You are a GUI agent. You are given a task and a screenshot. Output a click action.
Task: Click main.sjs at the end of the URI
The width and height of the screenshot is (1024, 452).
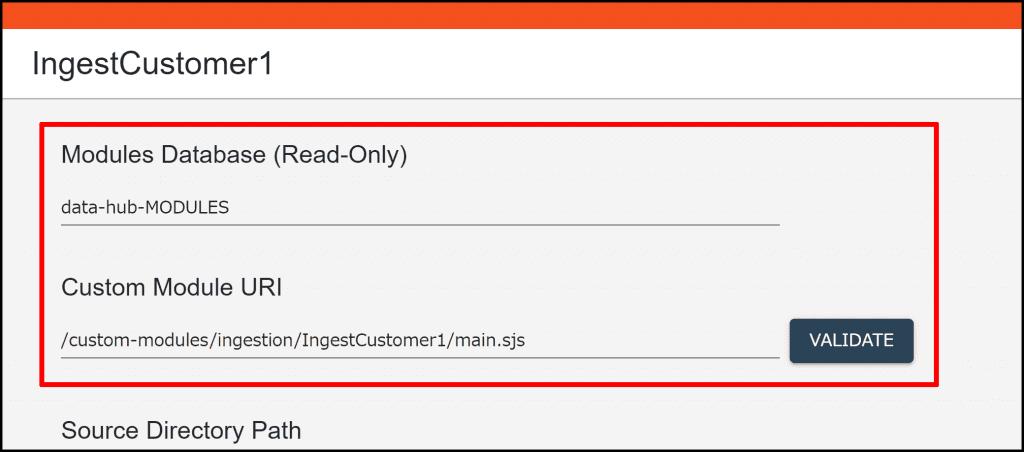pos(489,341)
